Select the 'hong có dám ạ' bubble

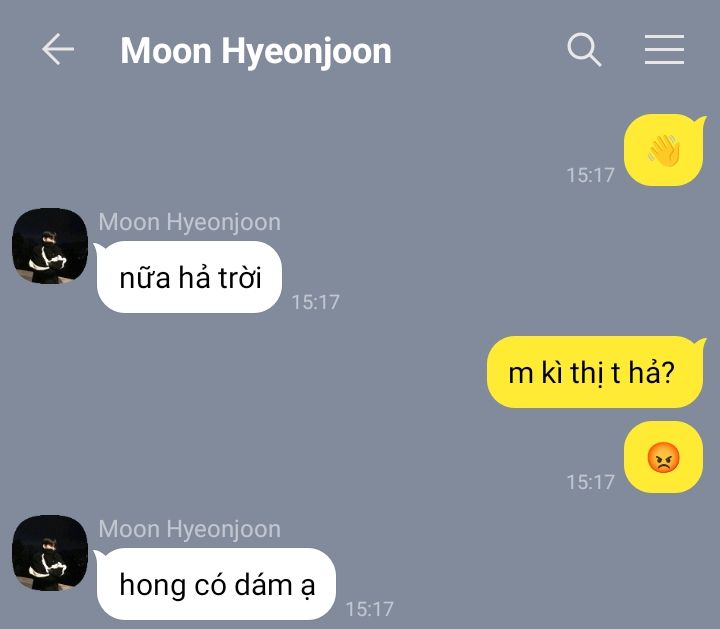pos(216,584)
